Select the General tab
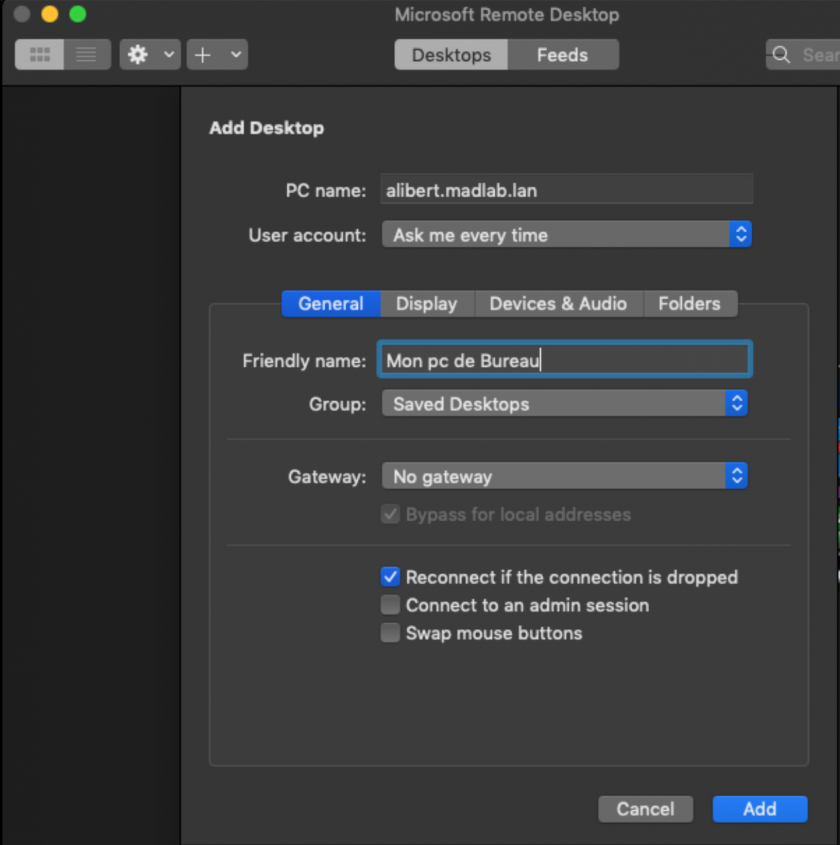The image size is (840, 845). (x=331, y=303)
